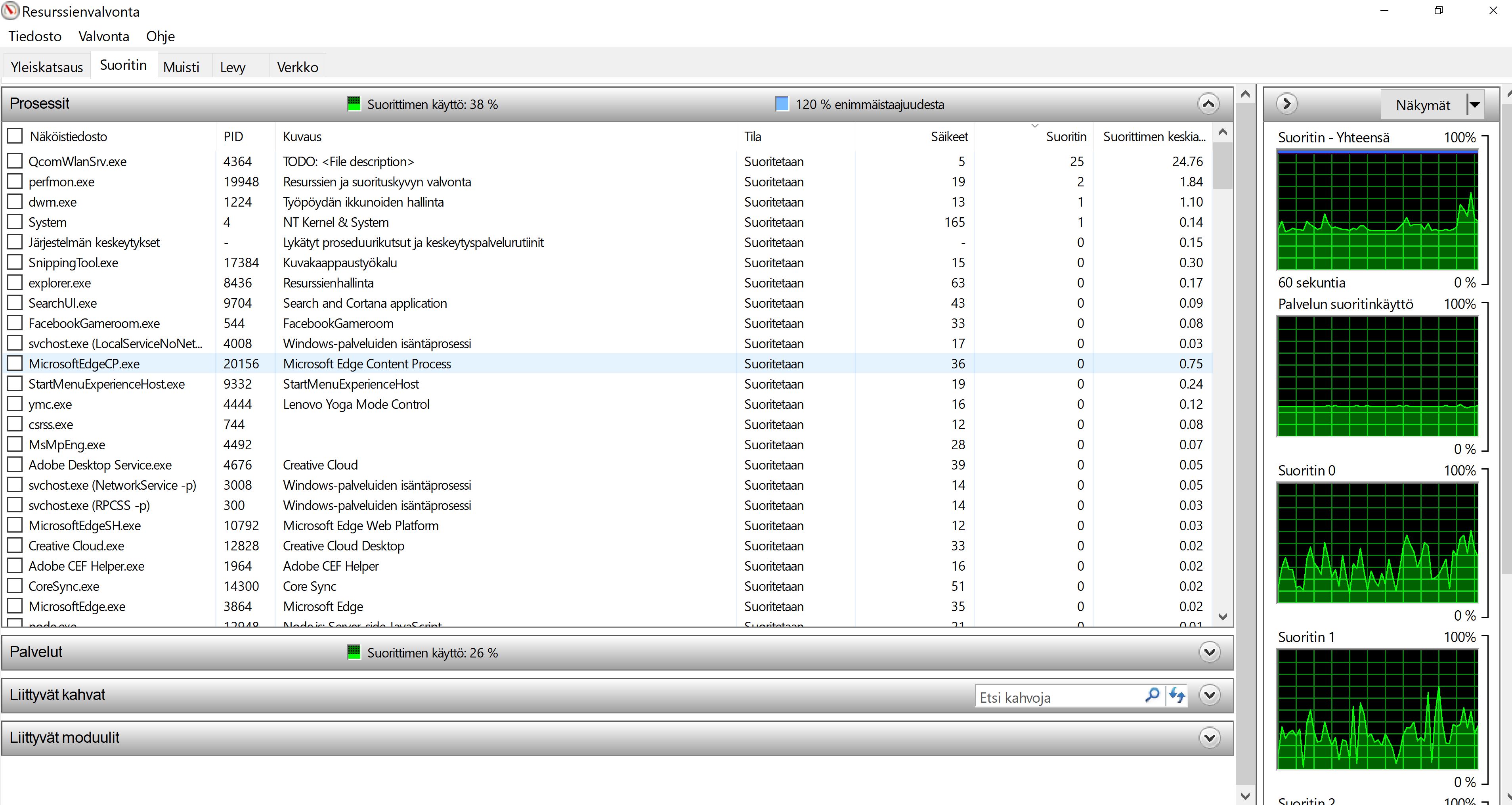Click the scroll-up arrow of the process list
This screenshot has height=805, width=1512.
coord(1223,133)
